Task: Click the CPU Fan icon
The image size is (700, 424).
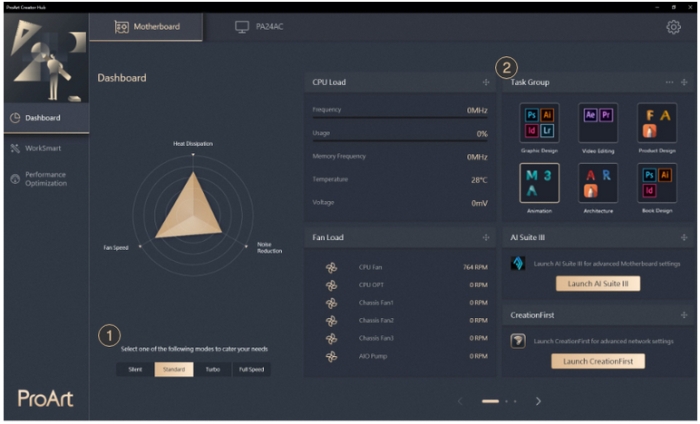Action: point(331,268)
